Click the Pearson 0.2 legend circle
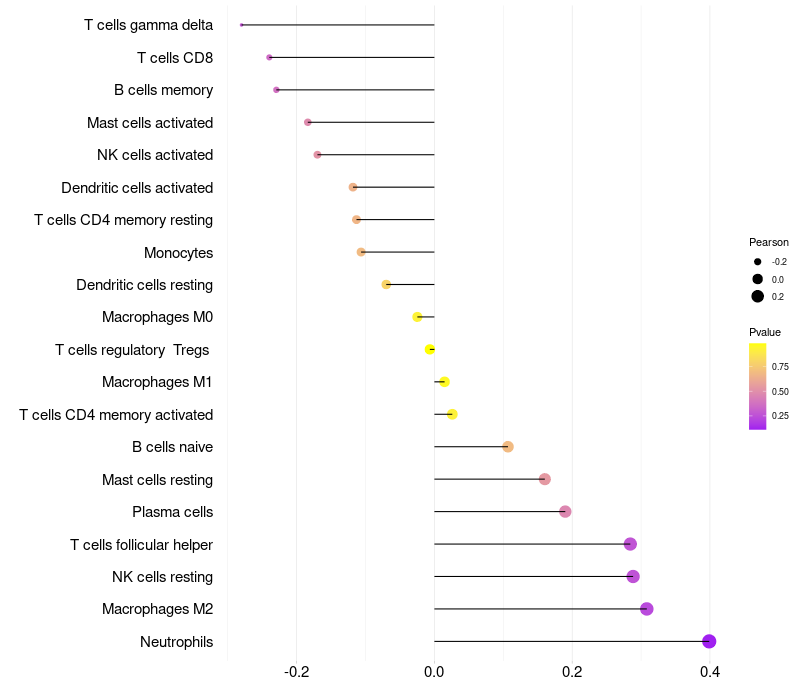Viewport: 800px width, 700px height. [758, 296]
